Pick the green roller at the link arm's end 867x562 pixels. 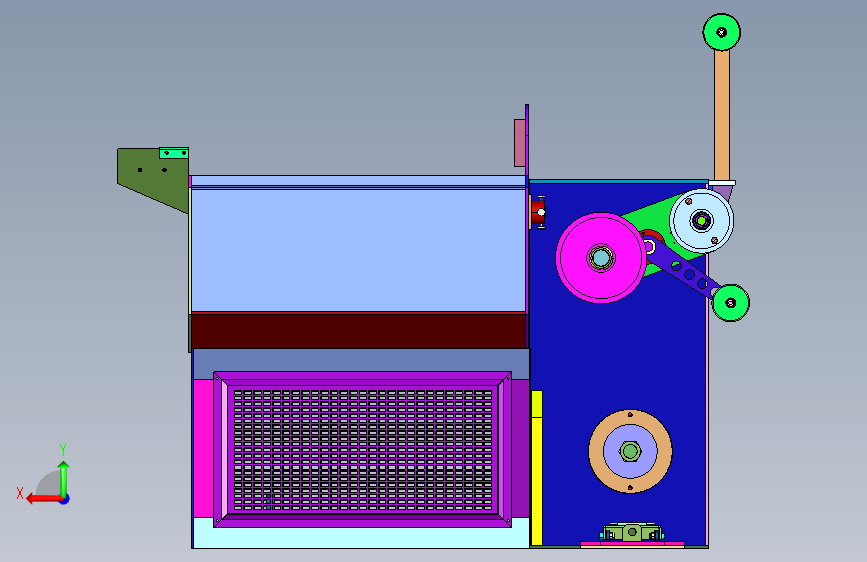[x=730, y=303]
